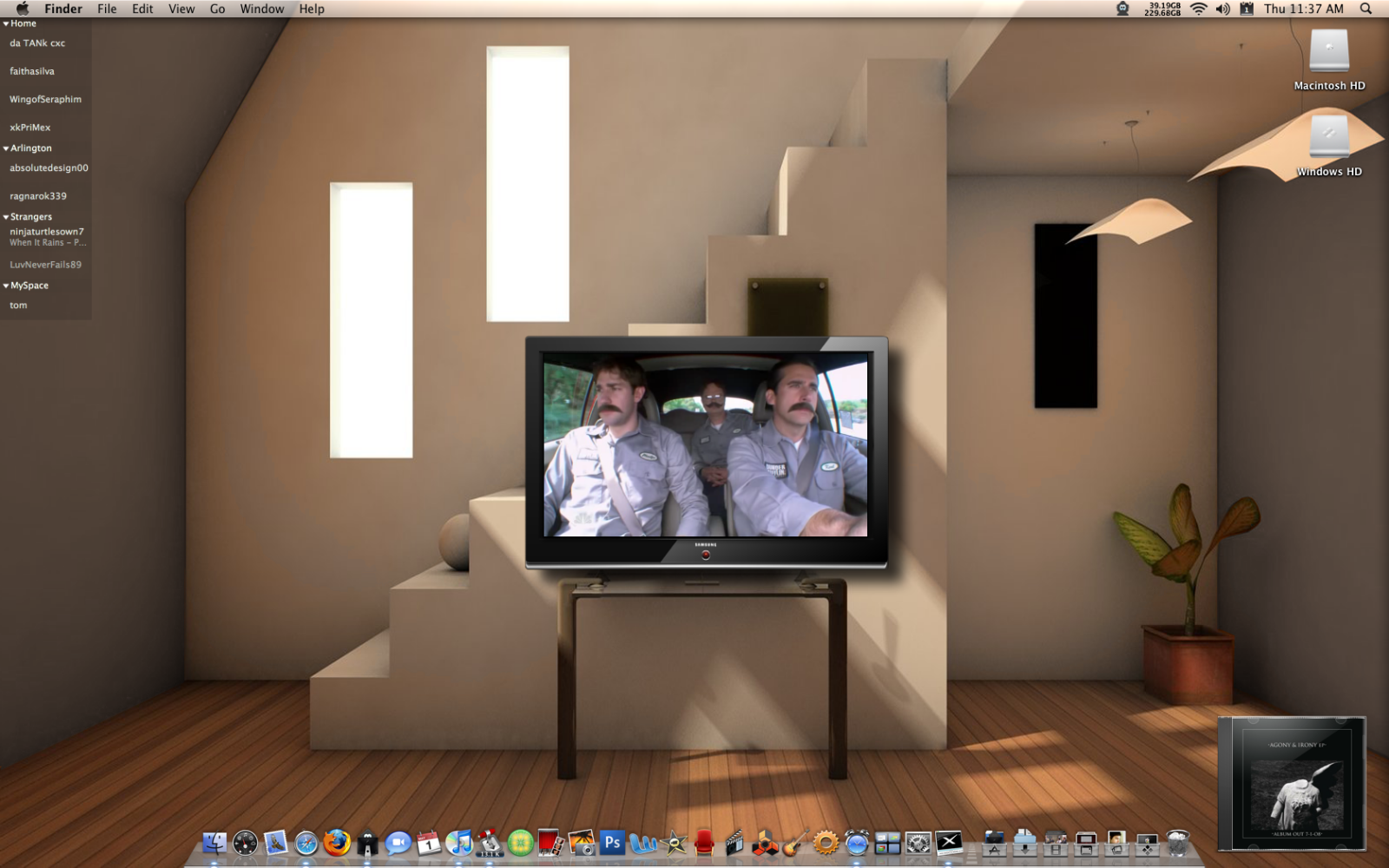Collapse the MySpace buddy group
The image size is (1389, 868).
(x=6, y=286)
